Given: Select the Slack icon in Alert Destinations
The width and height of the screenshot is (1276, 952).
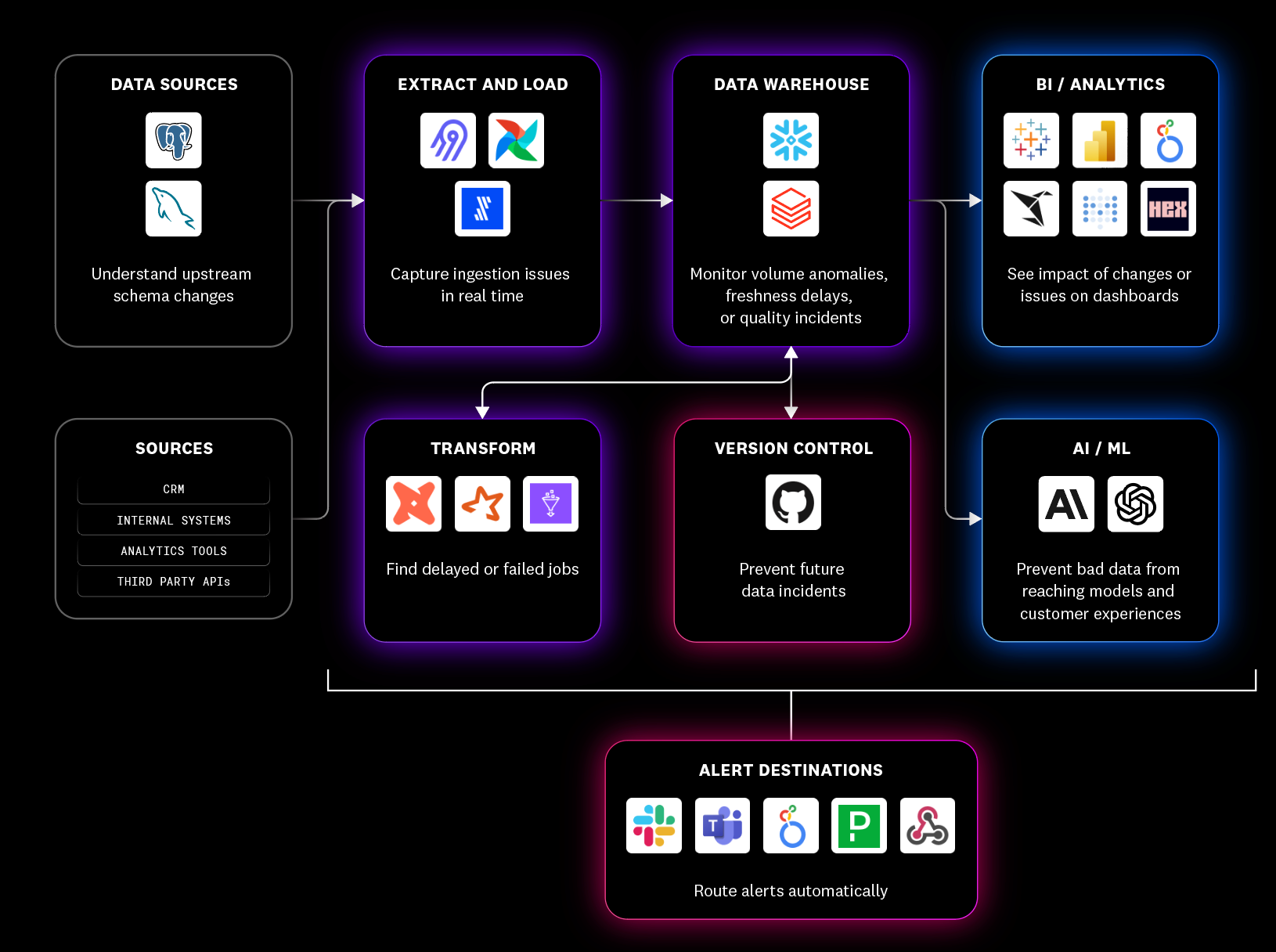Looking at the screenshot, I should (654, 825).
